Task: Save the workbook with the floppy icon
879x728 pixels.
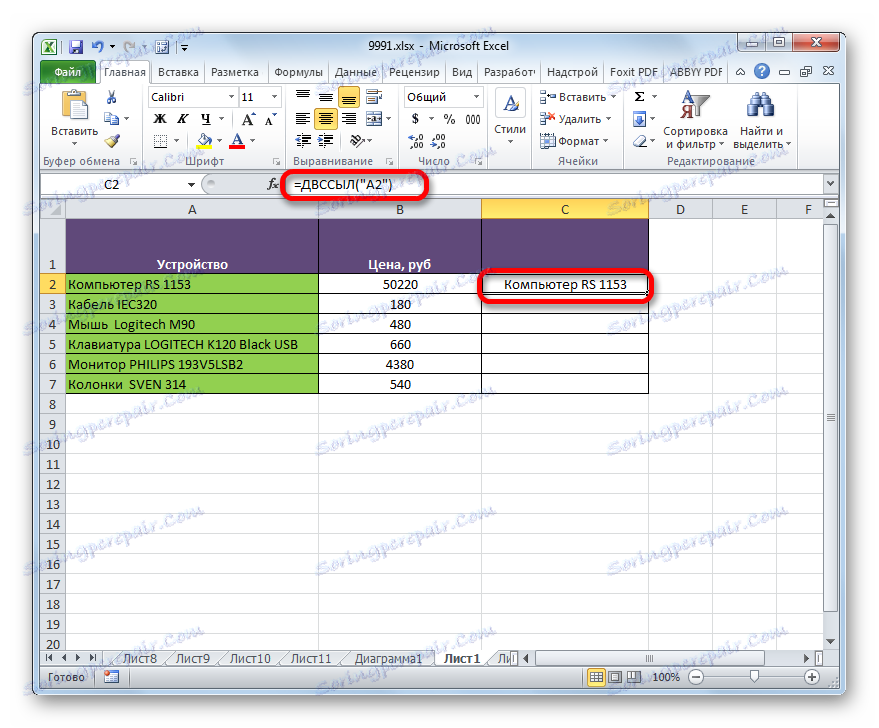Action: [x=76, y=47]
